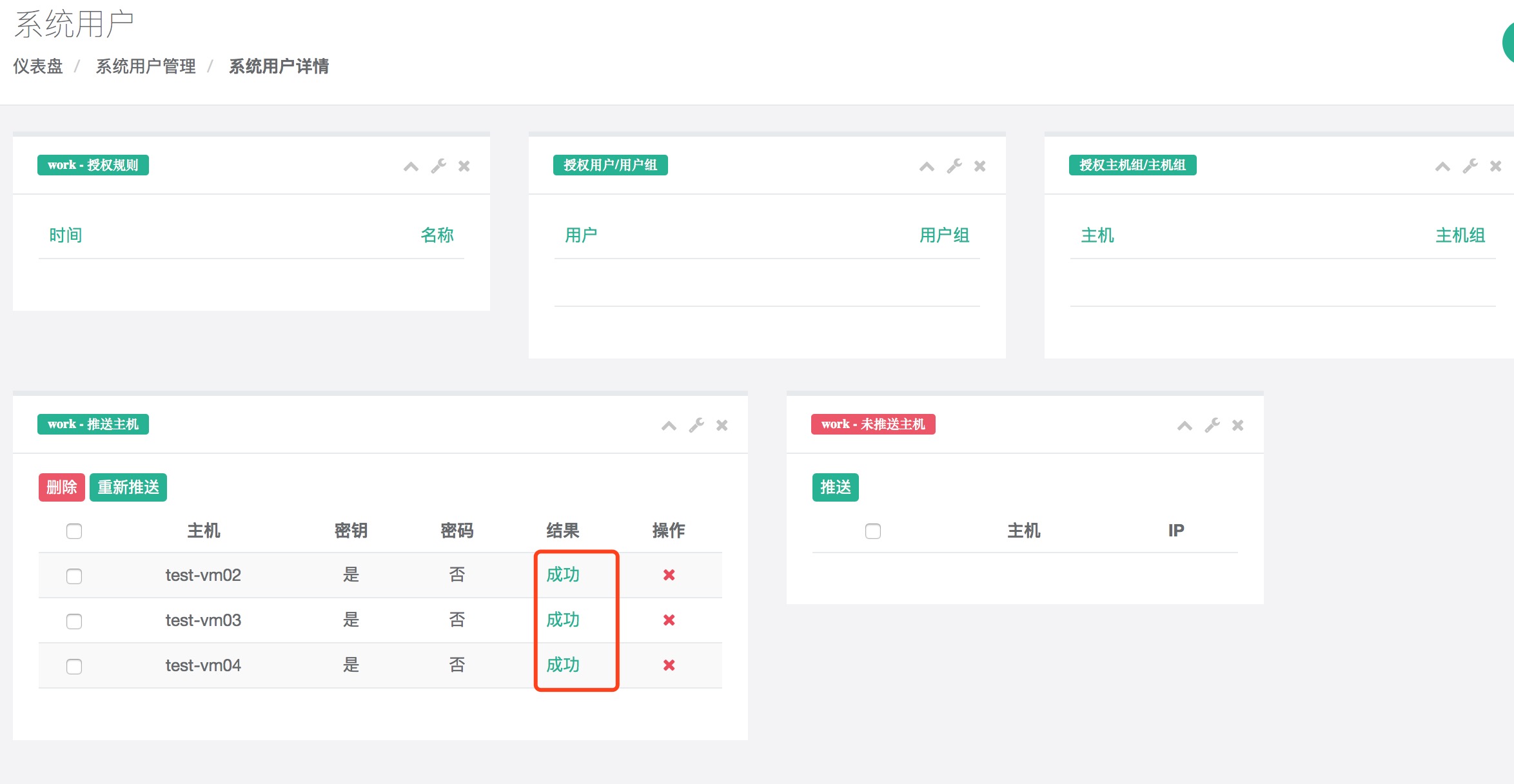Viewport: 1514px width, 784px height.
Task: Remove test-vm03 with red X icon
Action: click(669, 620)
